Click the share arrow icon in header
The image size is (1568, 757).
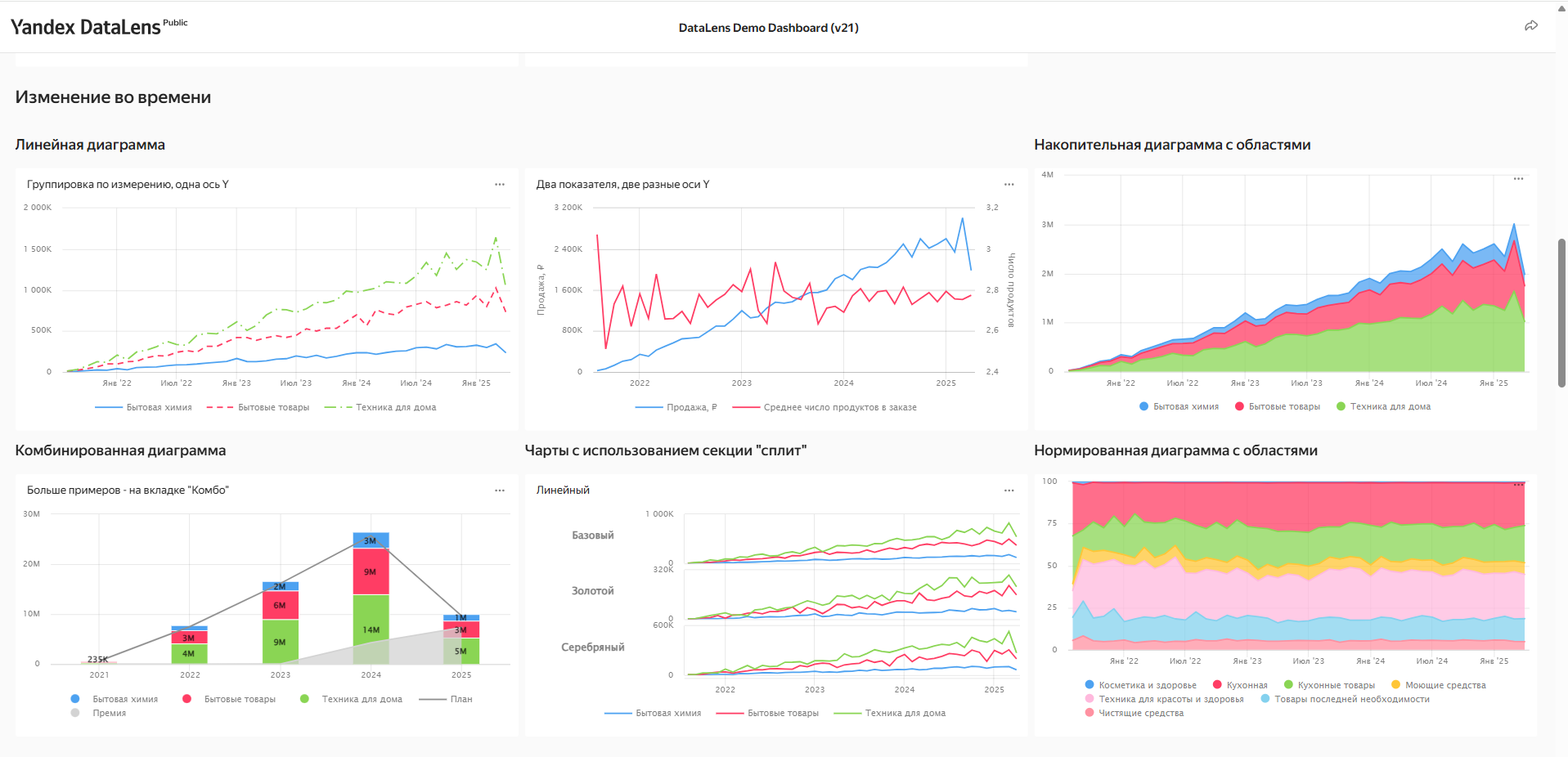tap(1530, 26)
